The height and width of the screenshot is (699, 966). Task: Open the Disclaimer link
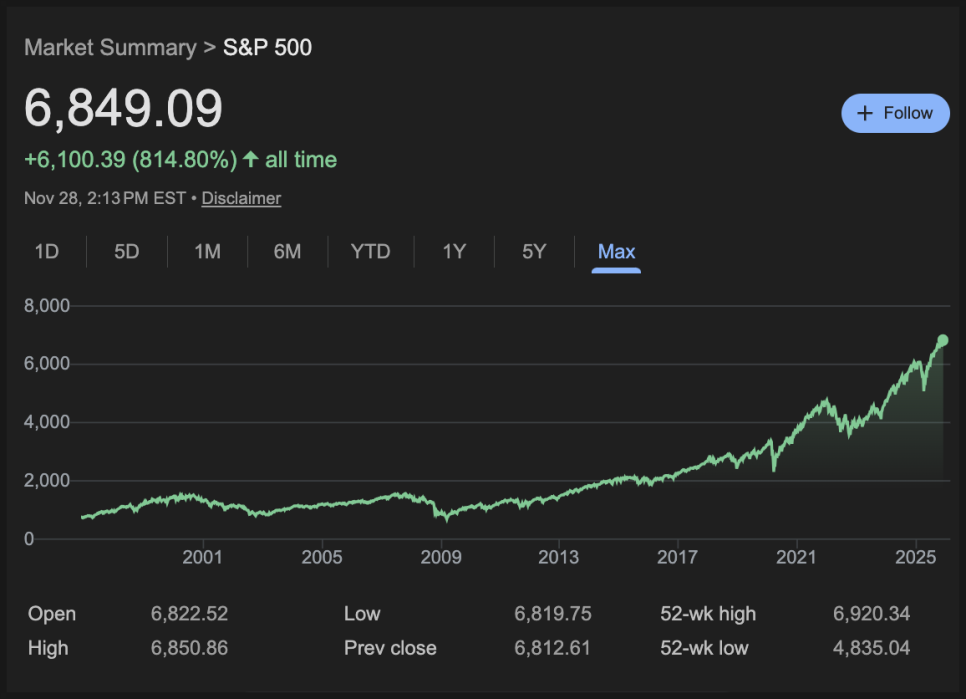point(241,198)
